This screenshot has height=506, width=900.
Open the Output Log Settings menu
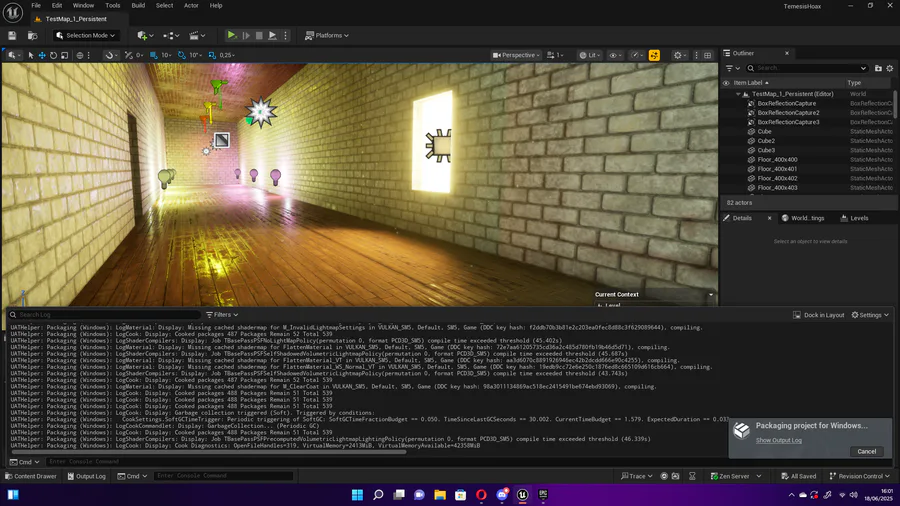[870, 315]
